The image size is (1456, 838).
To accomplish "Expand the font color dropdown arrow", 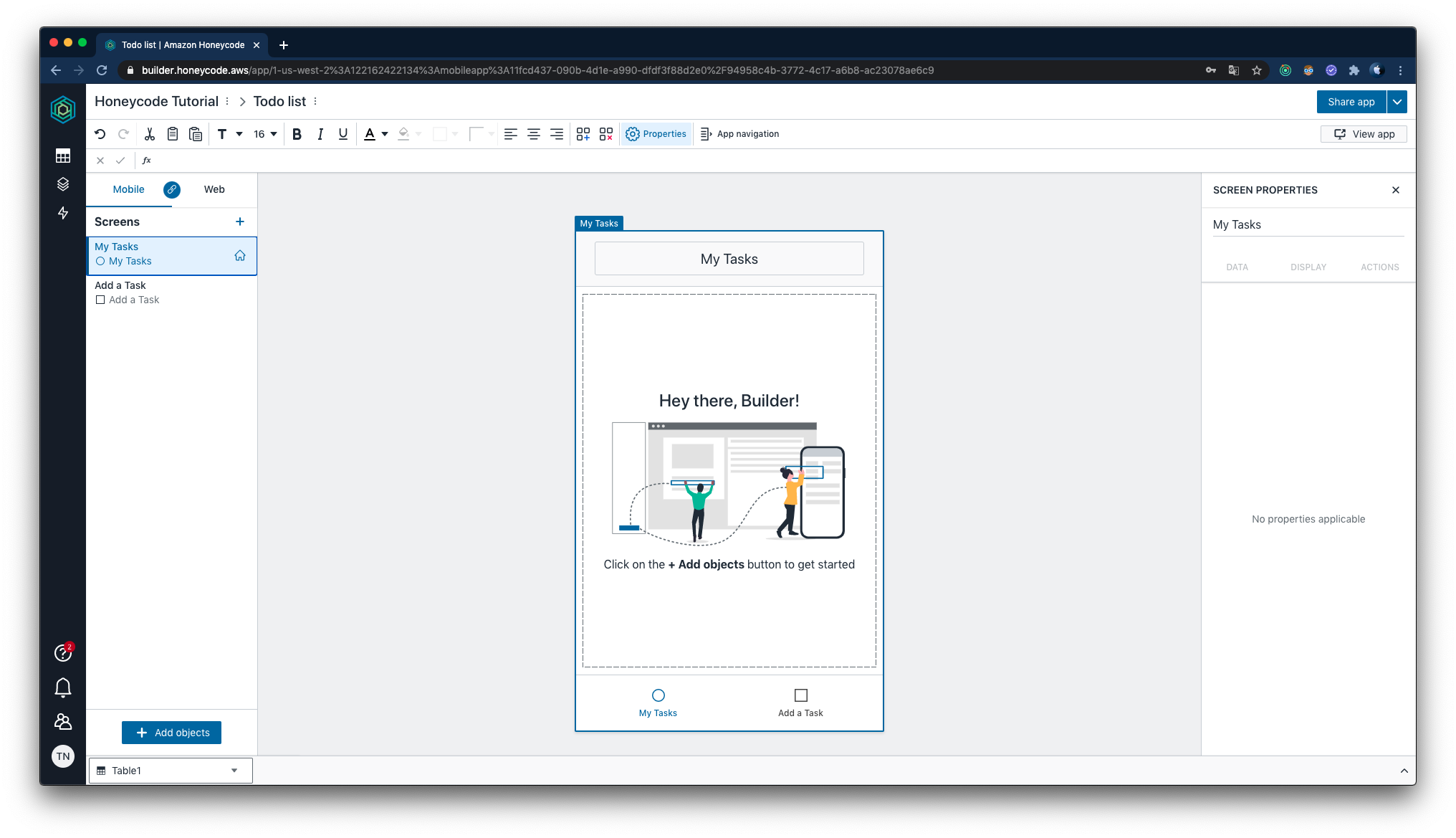I will pyautogui.click(x=385, y=134).
